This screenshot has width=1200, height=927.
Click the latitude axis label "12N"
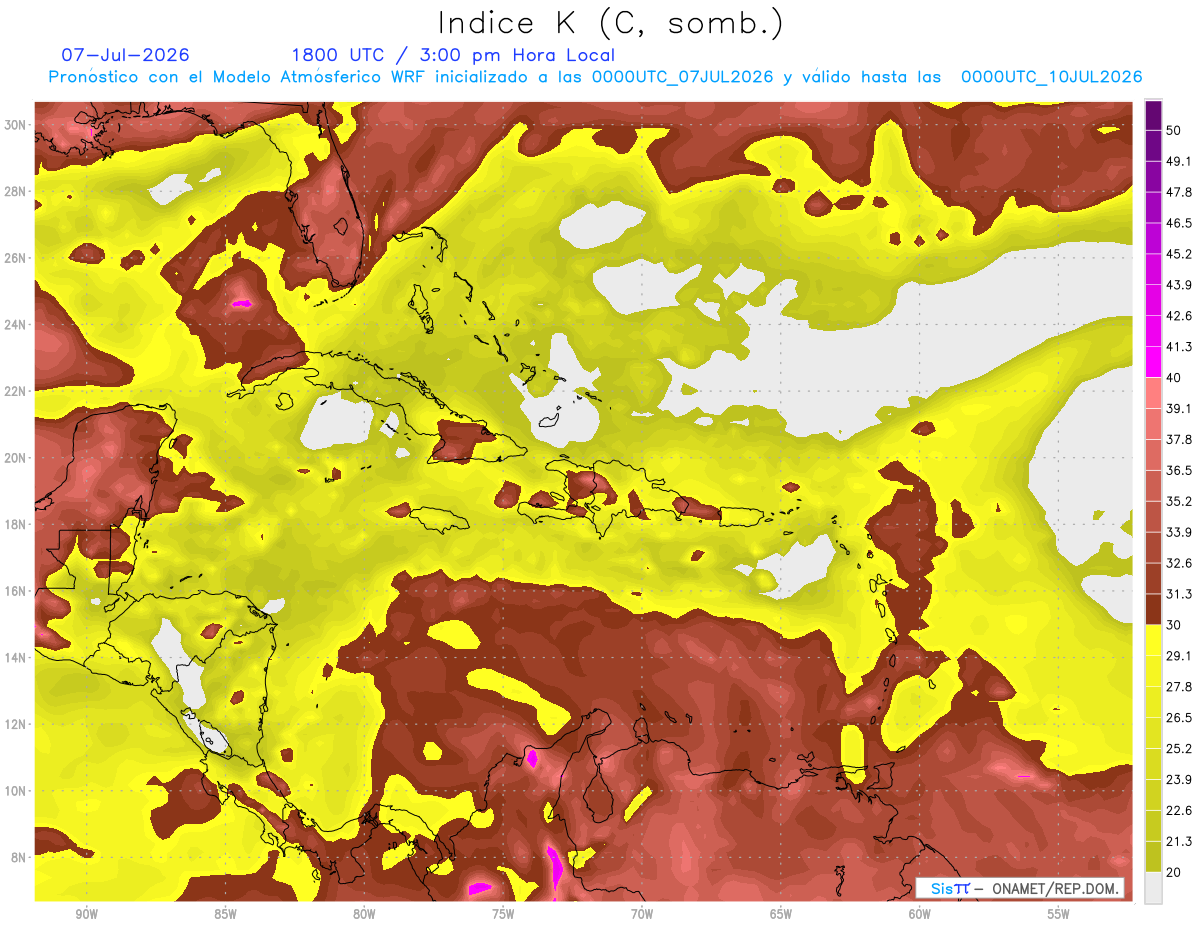pyautogui.click(x=16, y=724)
